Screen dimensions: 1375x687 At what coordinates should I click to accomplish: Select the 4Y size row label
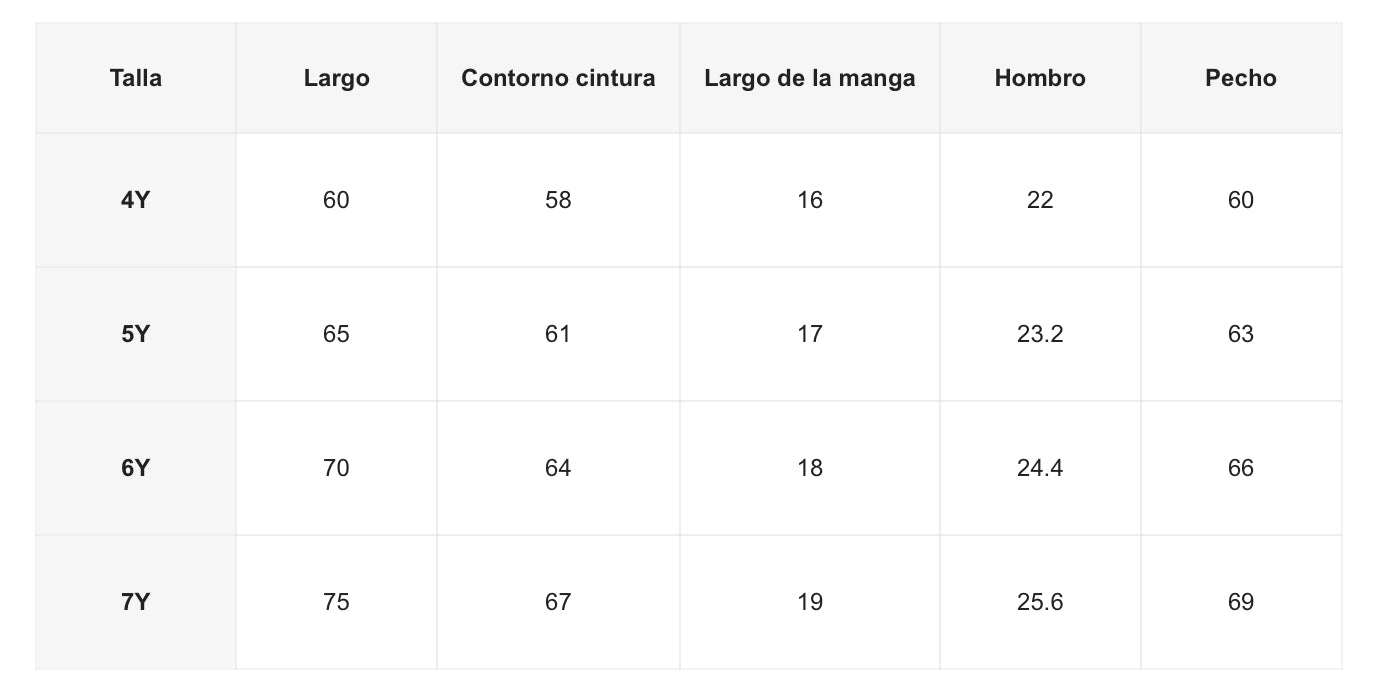pyautogui.click(x=136, y=200)
